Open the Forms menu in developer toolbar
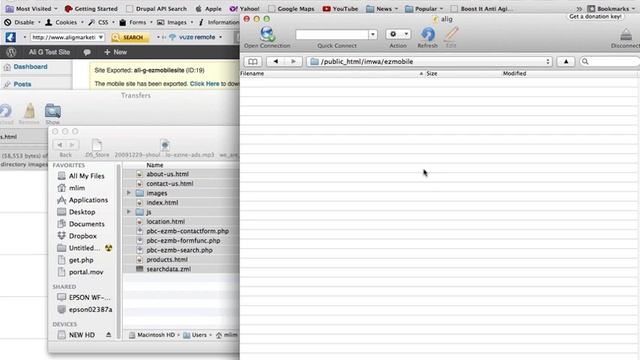640x360 pixels. [136, 22]
